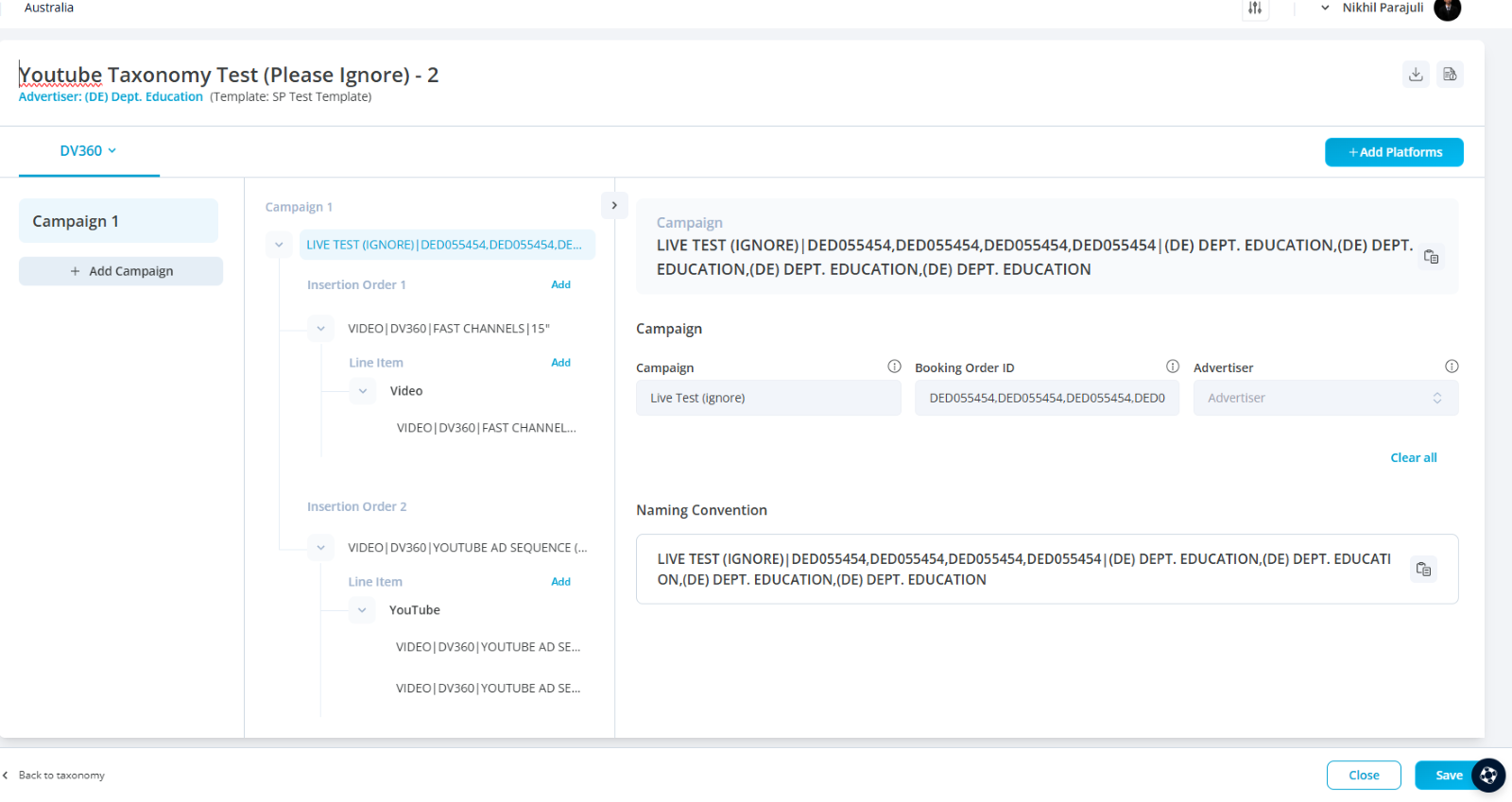
Task: Open the floating help widget icon
Action: (x=1488, y=776)
